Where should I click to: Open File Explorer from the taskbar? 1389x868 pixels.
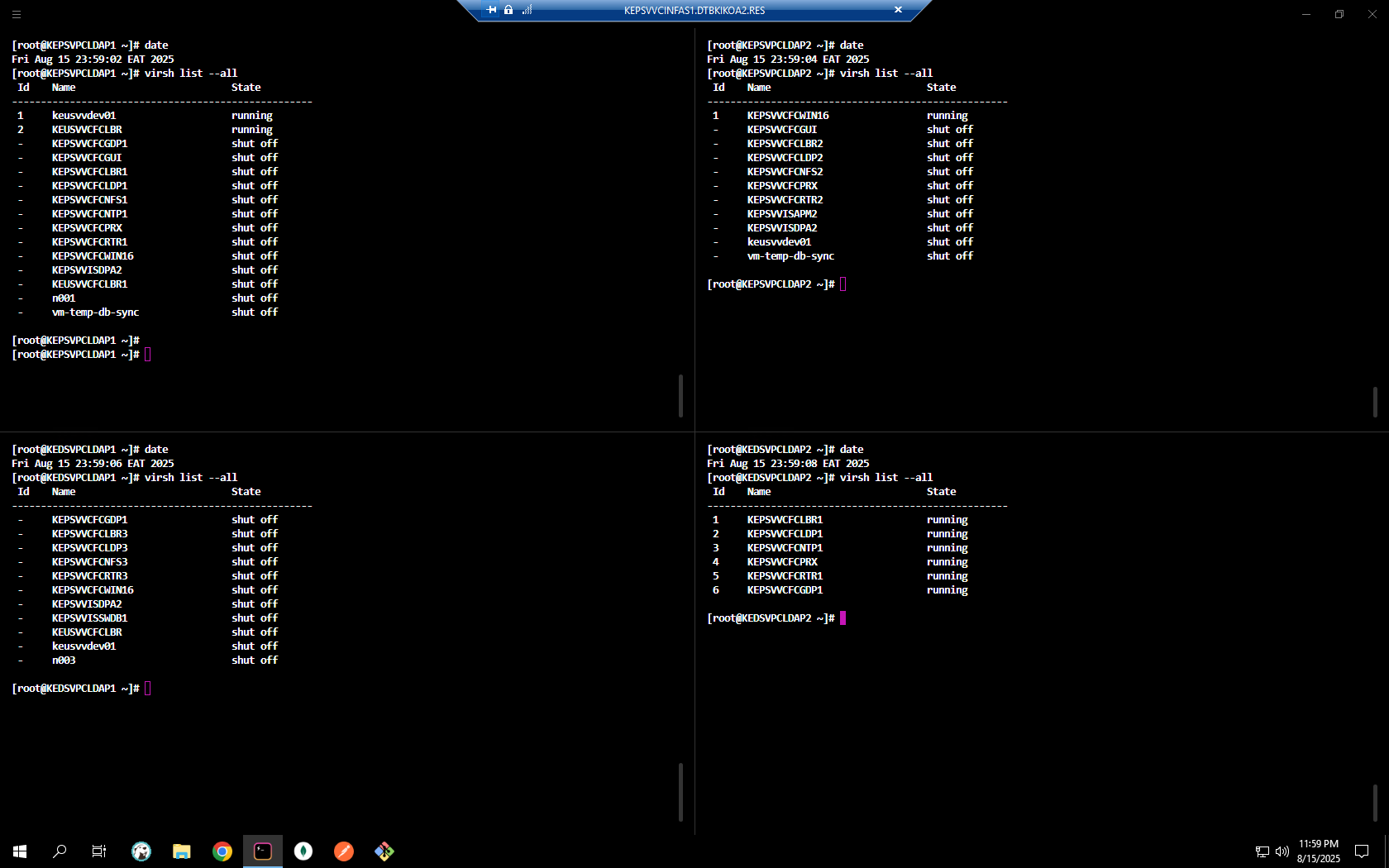(181, 851)
